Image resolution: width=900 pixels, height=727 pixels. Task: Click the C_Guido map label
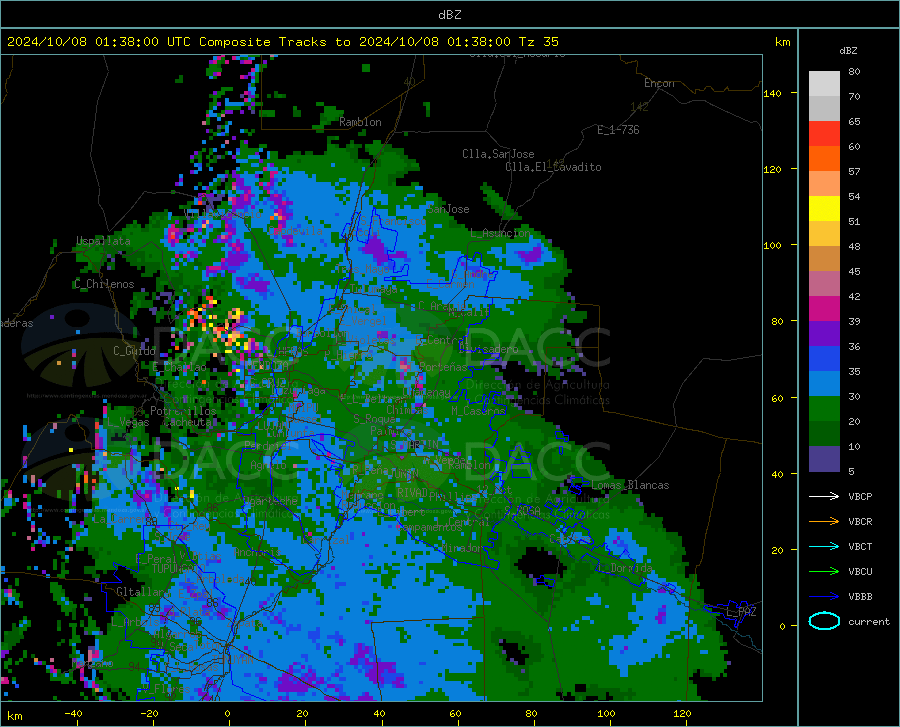pyautogui.click(x=134, y=351)
